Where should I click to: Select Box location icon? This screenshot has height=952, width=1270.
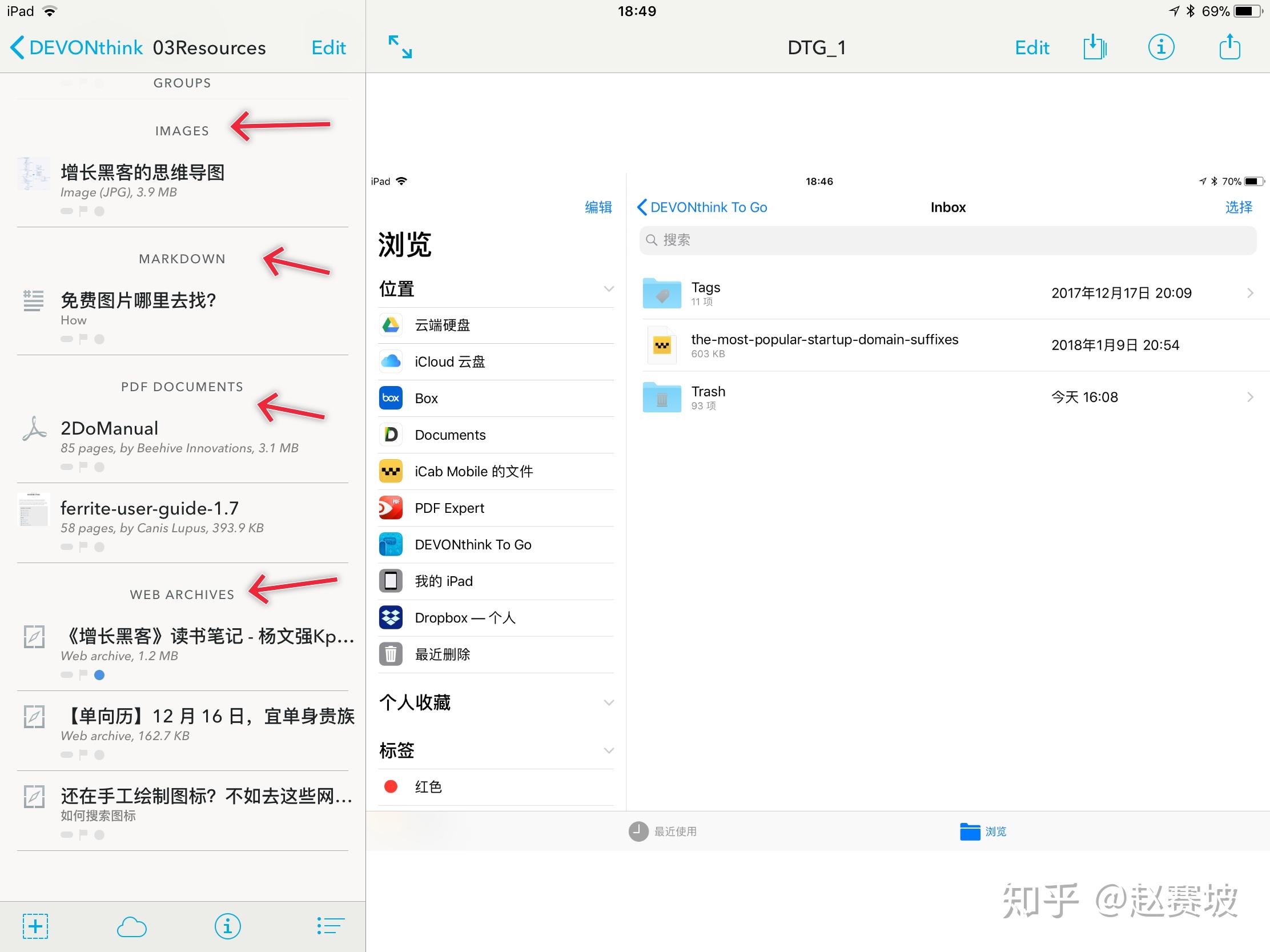click(391, 398)
